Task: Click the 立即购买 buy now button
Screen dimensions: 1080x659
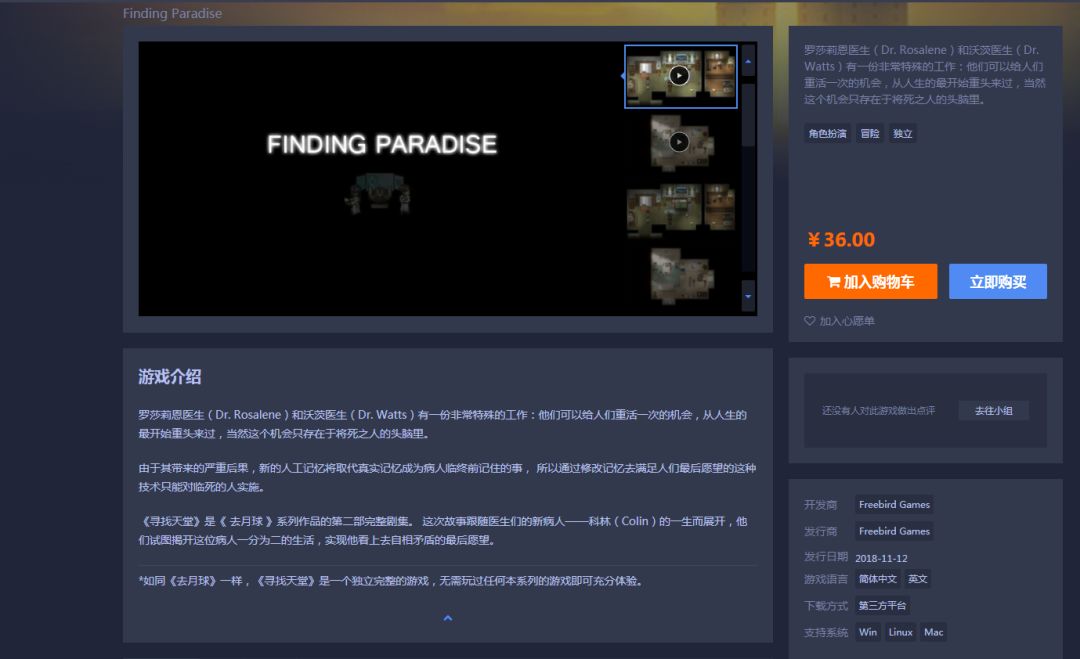Action: pos(997,282)
